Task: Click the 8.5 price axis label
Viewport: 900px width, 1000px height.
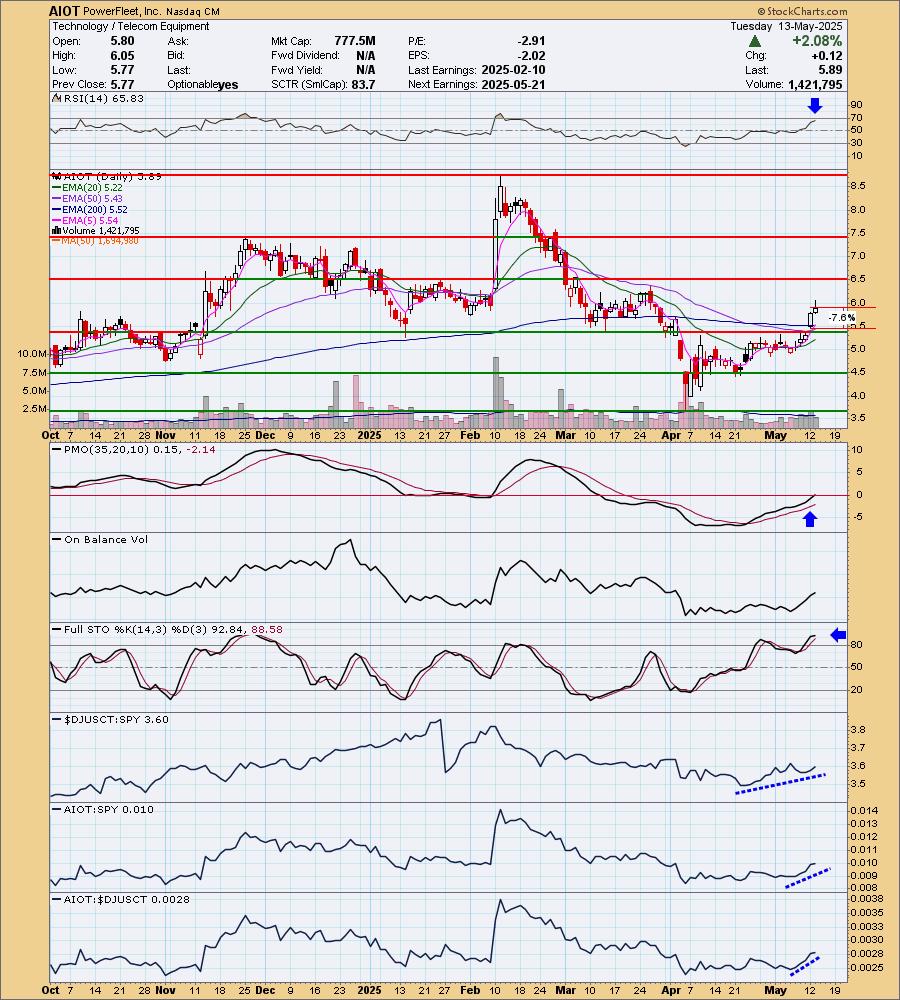Action: click(857, 186)
